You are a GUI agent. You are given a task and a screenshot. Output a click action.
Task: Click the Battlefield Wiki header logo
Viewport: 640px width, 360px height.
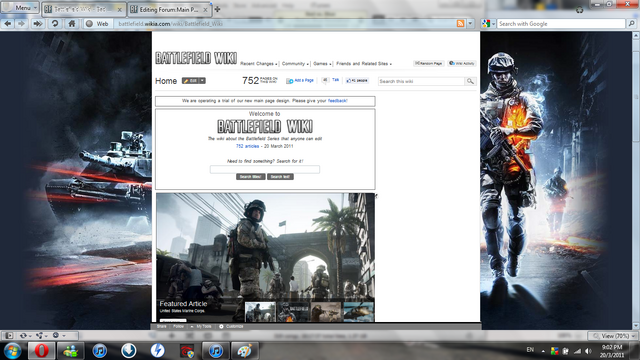pyautogui.click(x=196, y=58)
